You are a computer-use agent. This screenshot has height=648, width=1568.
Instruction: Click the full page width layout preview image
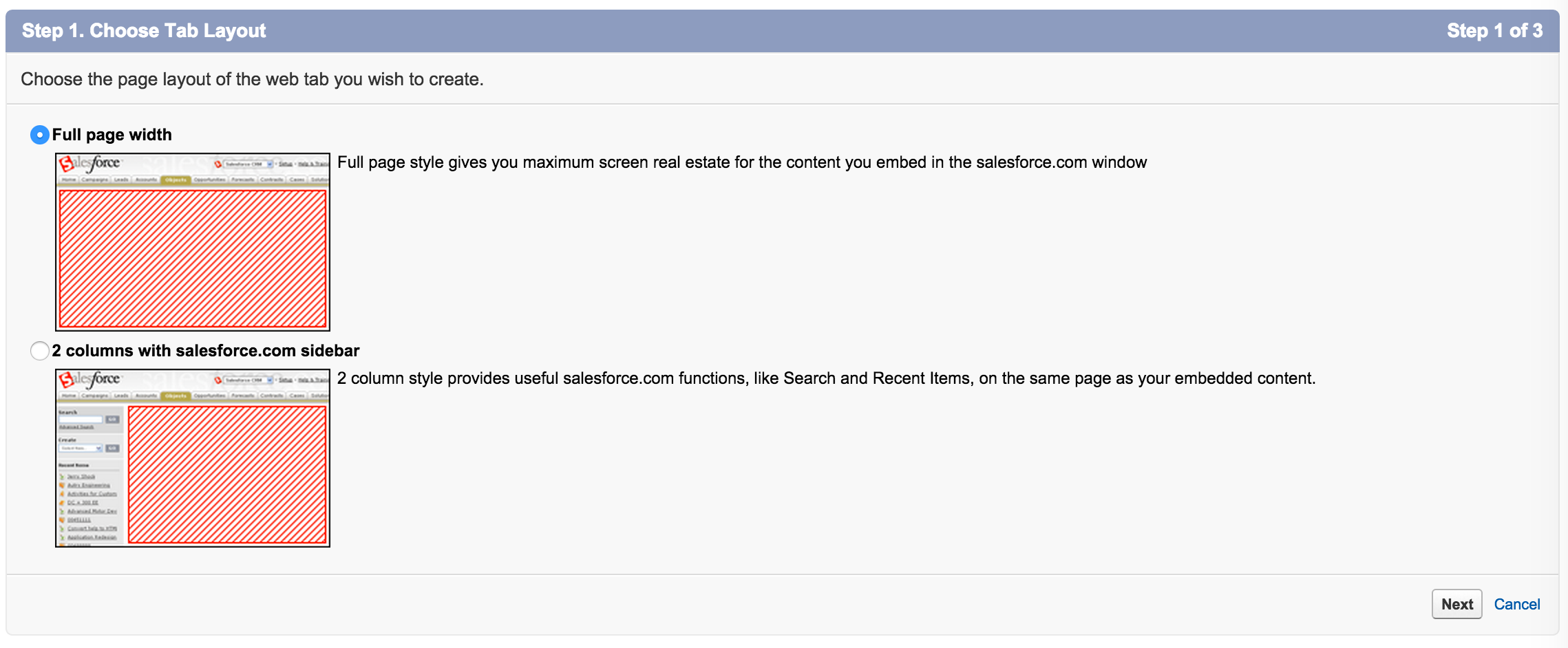pyautogui.click(x=193, y=242)
